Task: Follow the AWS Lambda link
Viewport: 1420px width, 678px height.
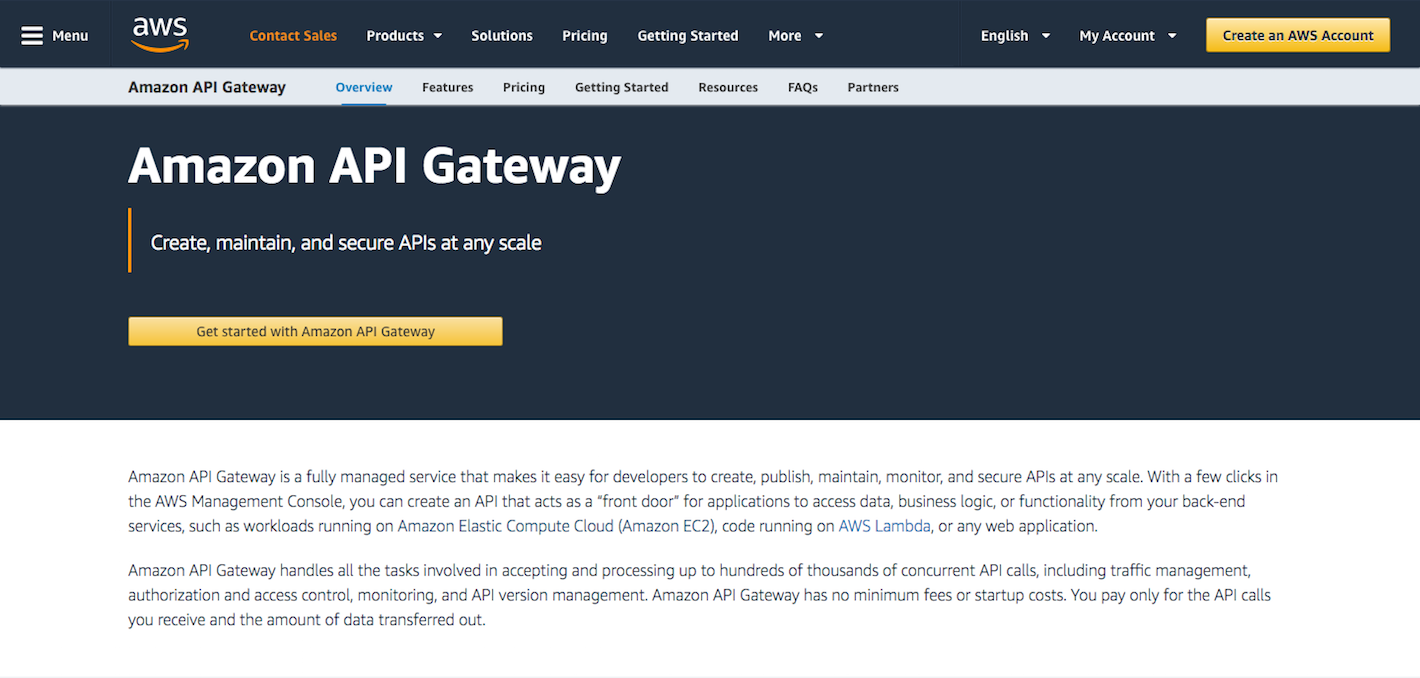Action: (884, 526)
